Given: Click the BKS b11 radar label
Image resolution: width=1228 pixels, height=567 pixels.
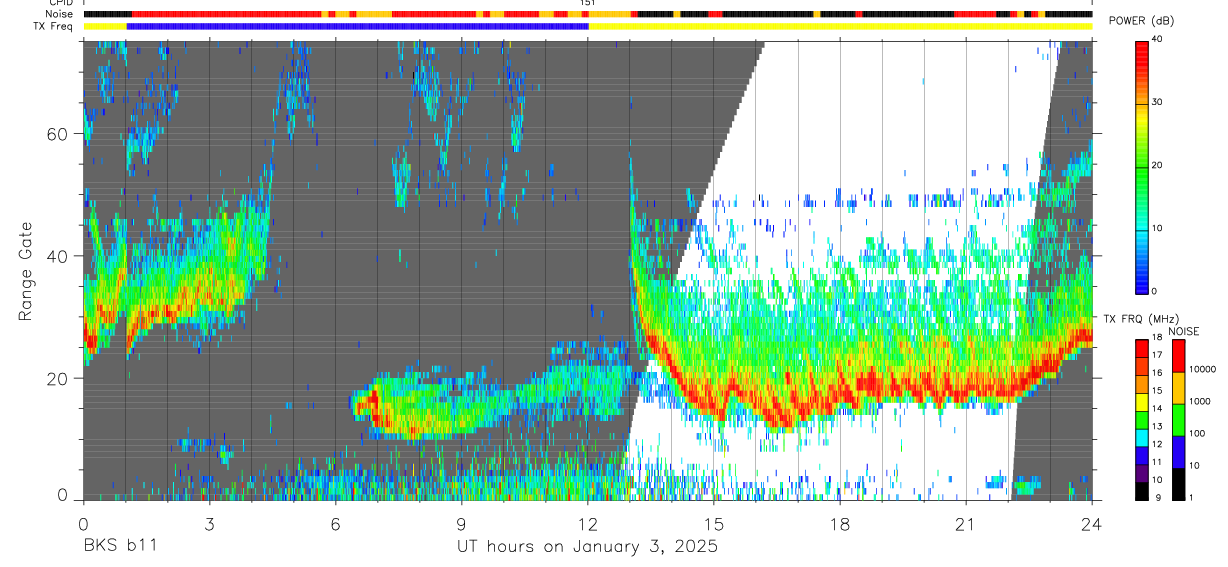Looking at the screenshot, I should tap(119, 546).
